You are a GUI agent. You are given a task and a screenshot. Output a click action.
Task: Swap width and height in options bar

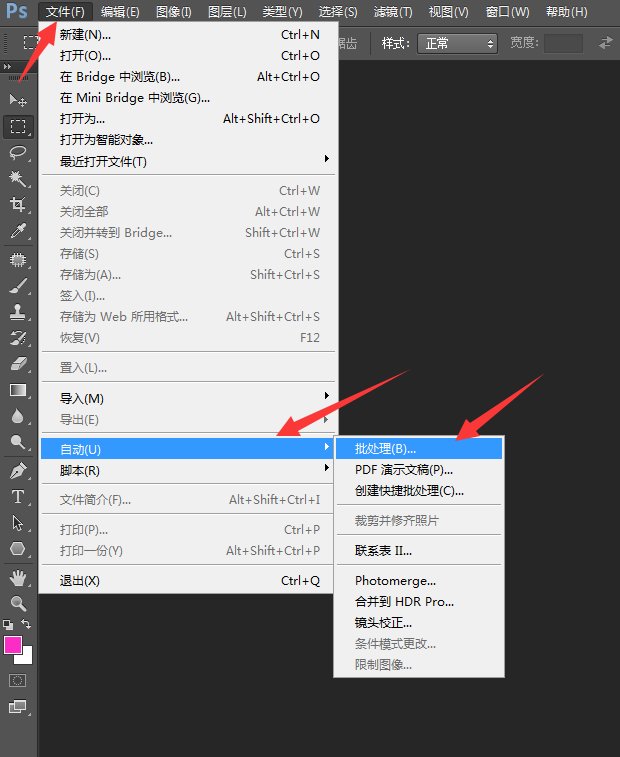pos(605,43)
